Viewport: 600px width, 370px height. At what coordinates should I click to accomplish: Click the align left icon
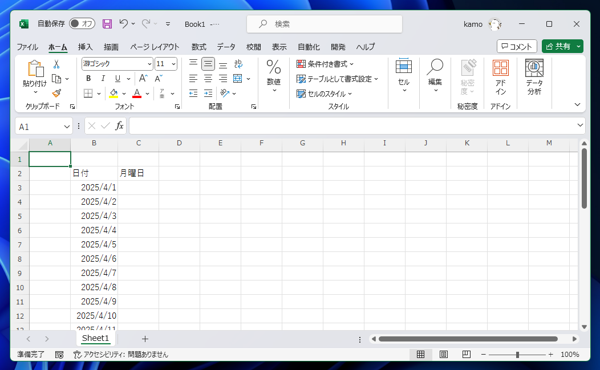(x=193, y=78)
